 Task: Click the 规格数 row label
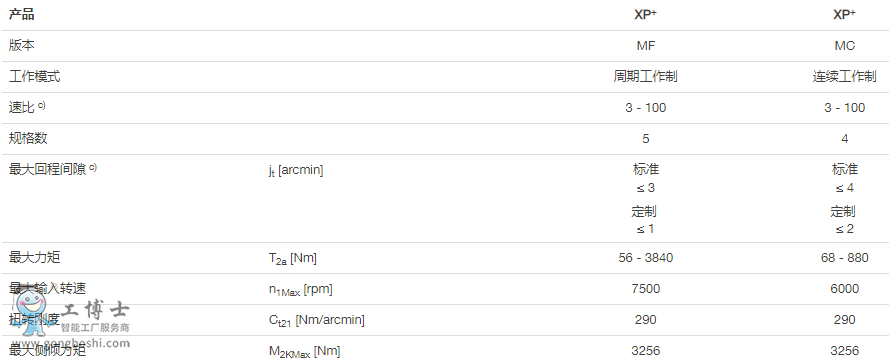(28, 138)
